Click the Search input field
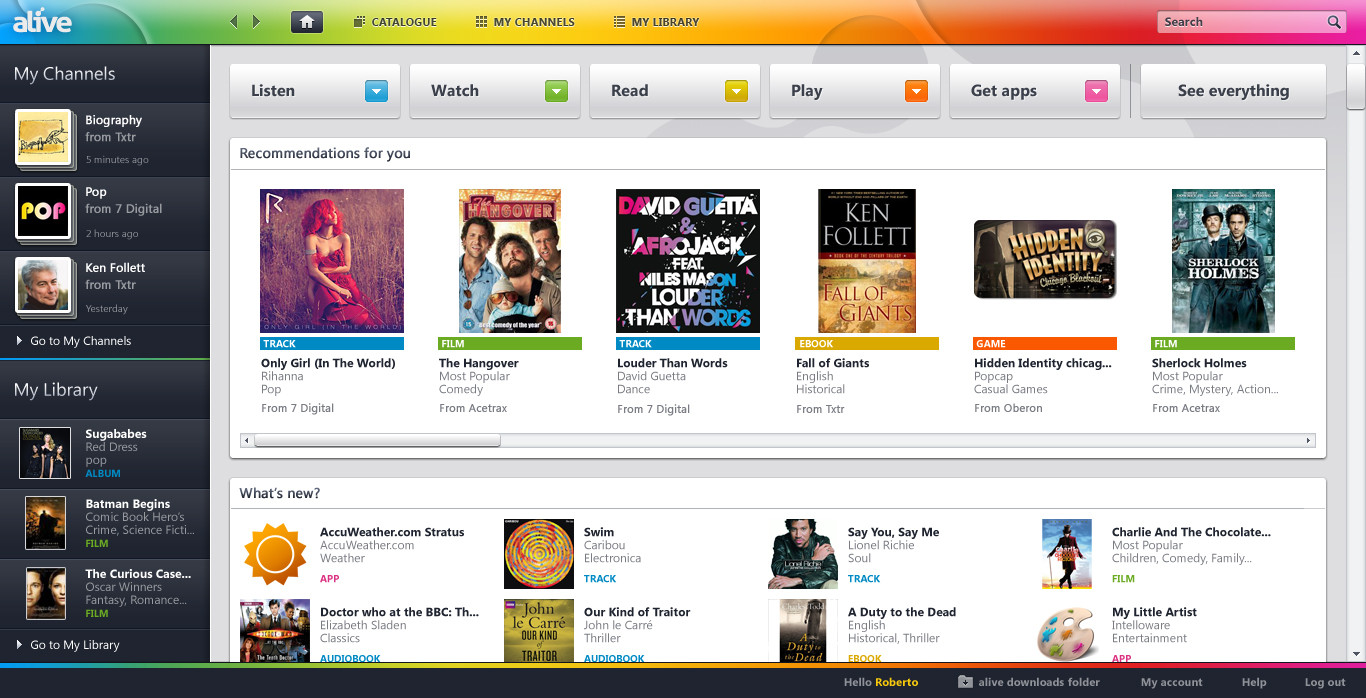Screen dimensions: 1366x698 coord(1240,22)
